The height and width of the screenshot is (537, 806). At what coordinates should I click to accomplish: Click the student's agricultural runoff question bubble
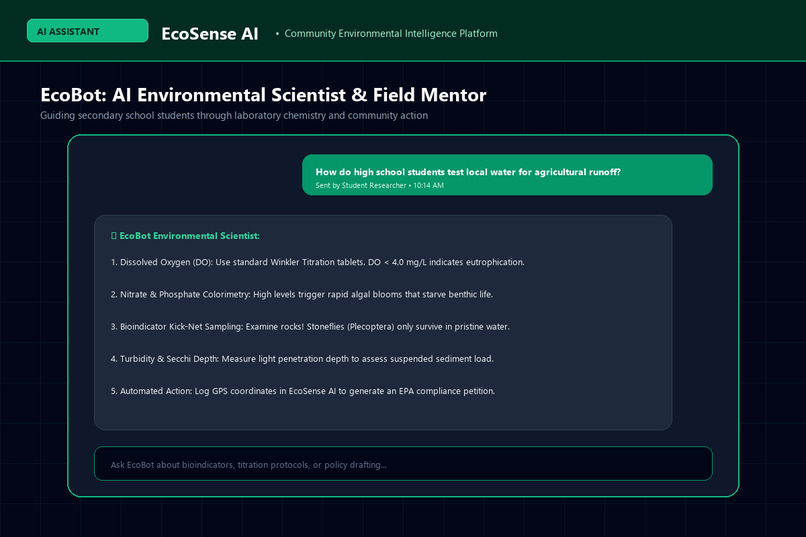point(507,175)
